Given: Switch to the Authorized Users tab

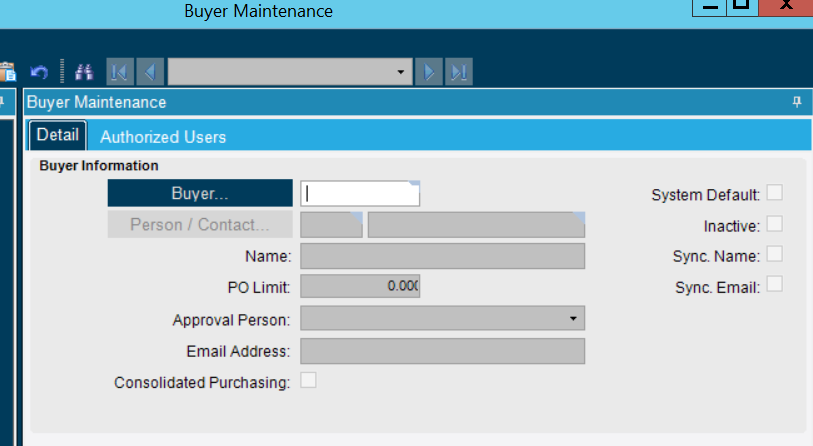Looking at the screenshot, I should [x=163, y=137].
